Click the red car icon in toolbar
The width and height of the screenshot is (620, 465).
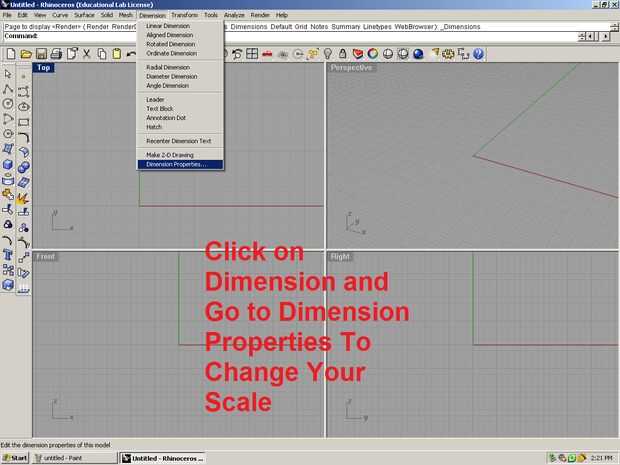pyautogui.click(x=267, y=54)
